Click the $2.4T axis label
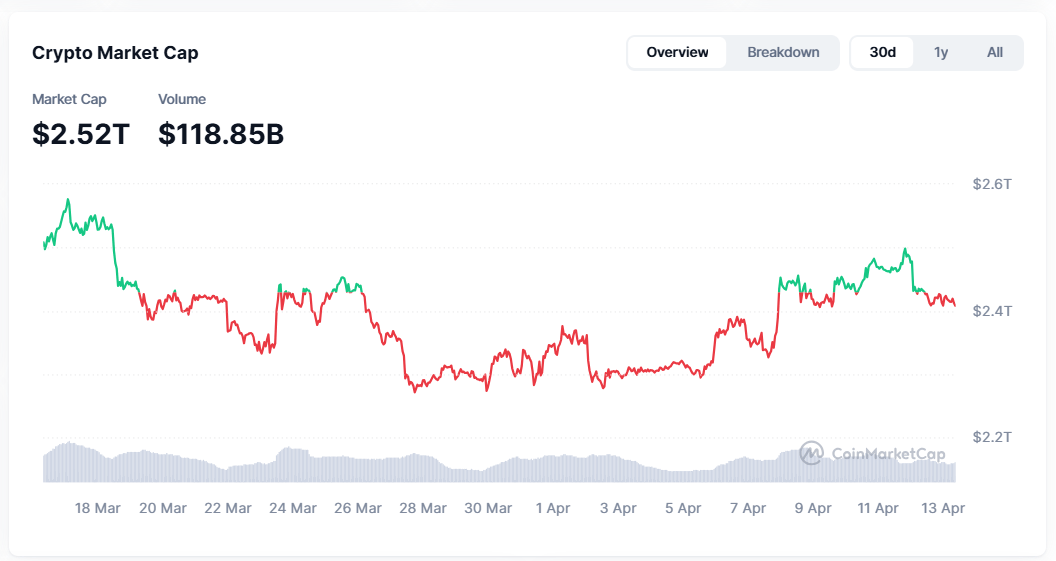Screen dimensions: 1056x561 coord(992,310)
